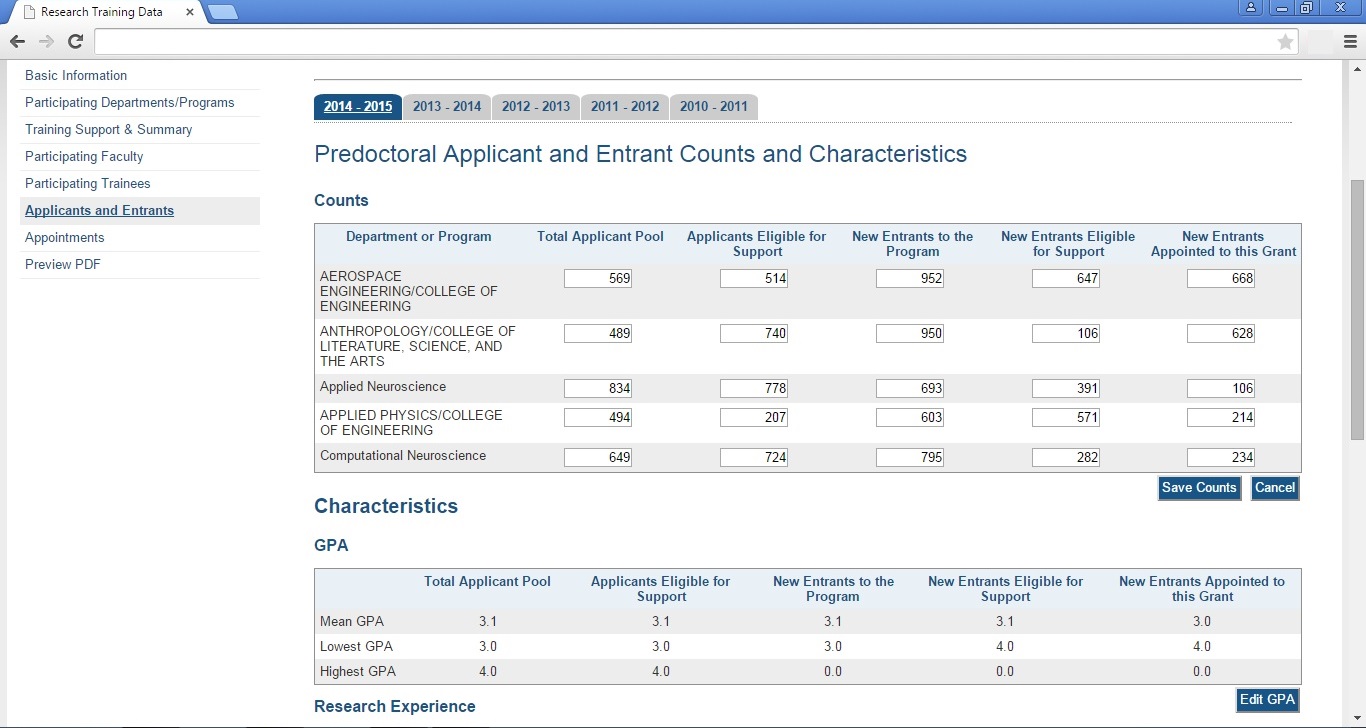Screen dimensions: 1366x728
Task: Click Cancel next to Save Counts
Action: 1274,488
